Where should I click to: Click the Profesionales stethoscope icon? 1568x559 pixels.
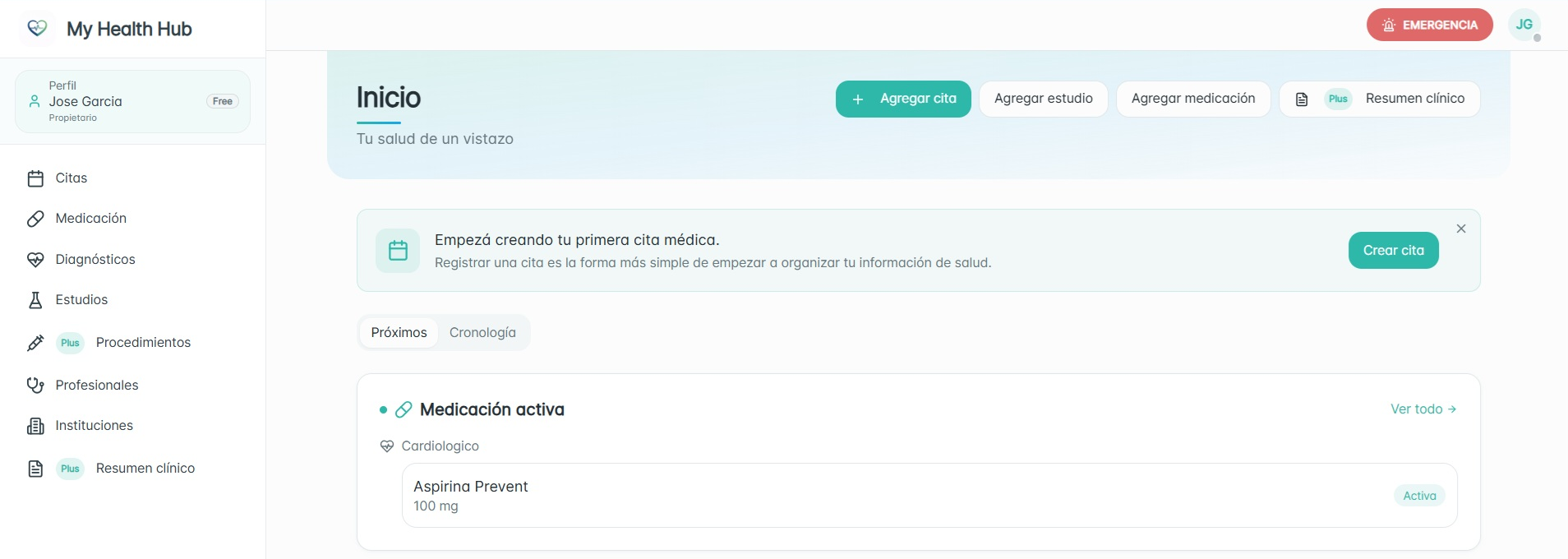(35, 386)
